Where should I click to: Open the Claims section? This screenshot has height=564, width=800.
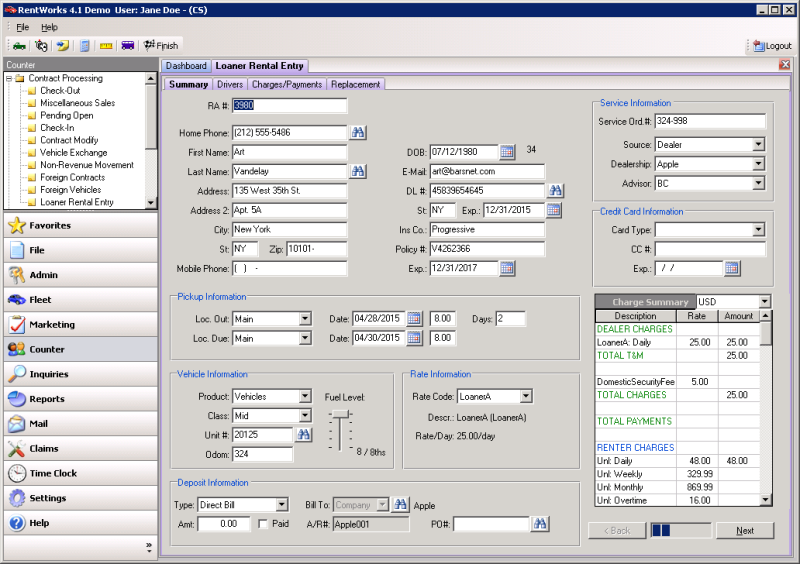81,448
